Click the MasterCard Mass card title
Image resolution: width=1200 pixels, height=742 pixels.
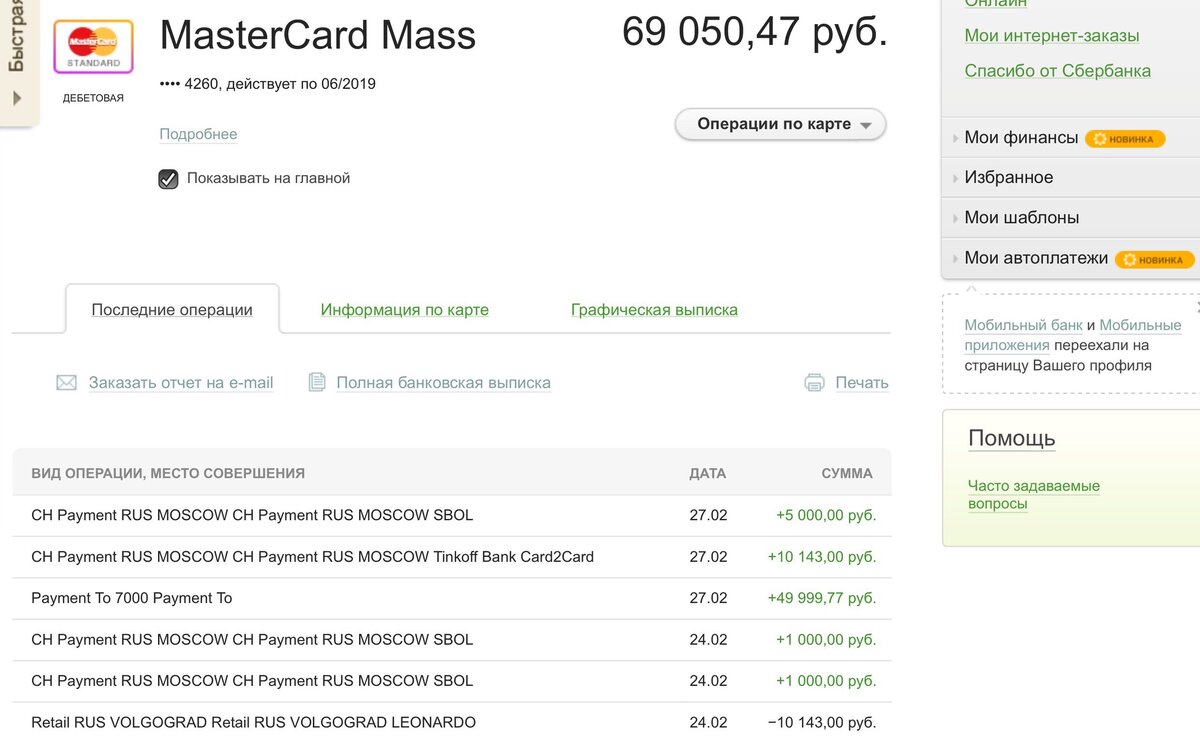[x=318, y=36]
